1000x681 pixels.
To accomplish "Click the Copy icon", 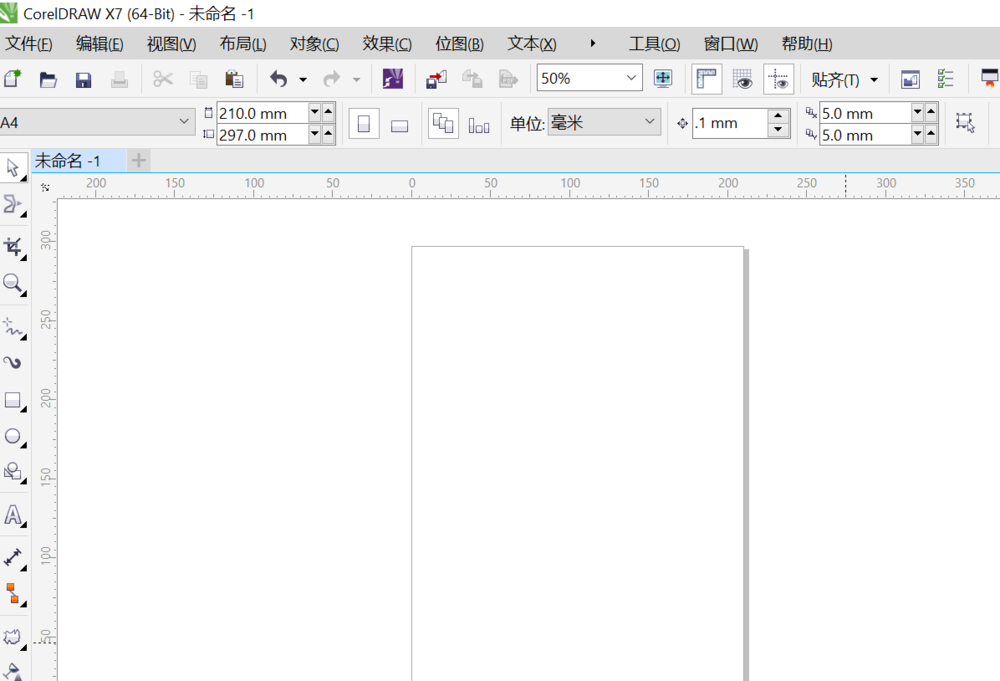I will (x=198, y=80).
